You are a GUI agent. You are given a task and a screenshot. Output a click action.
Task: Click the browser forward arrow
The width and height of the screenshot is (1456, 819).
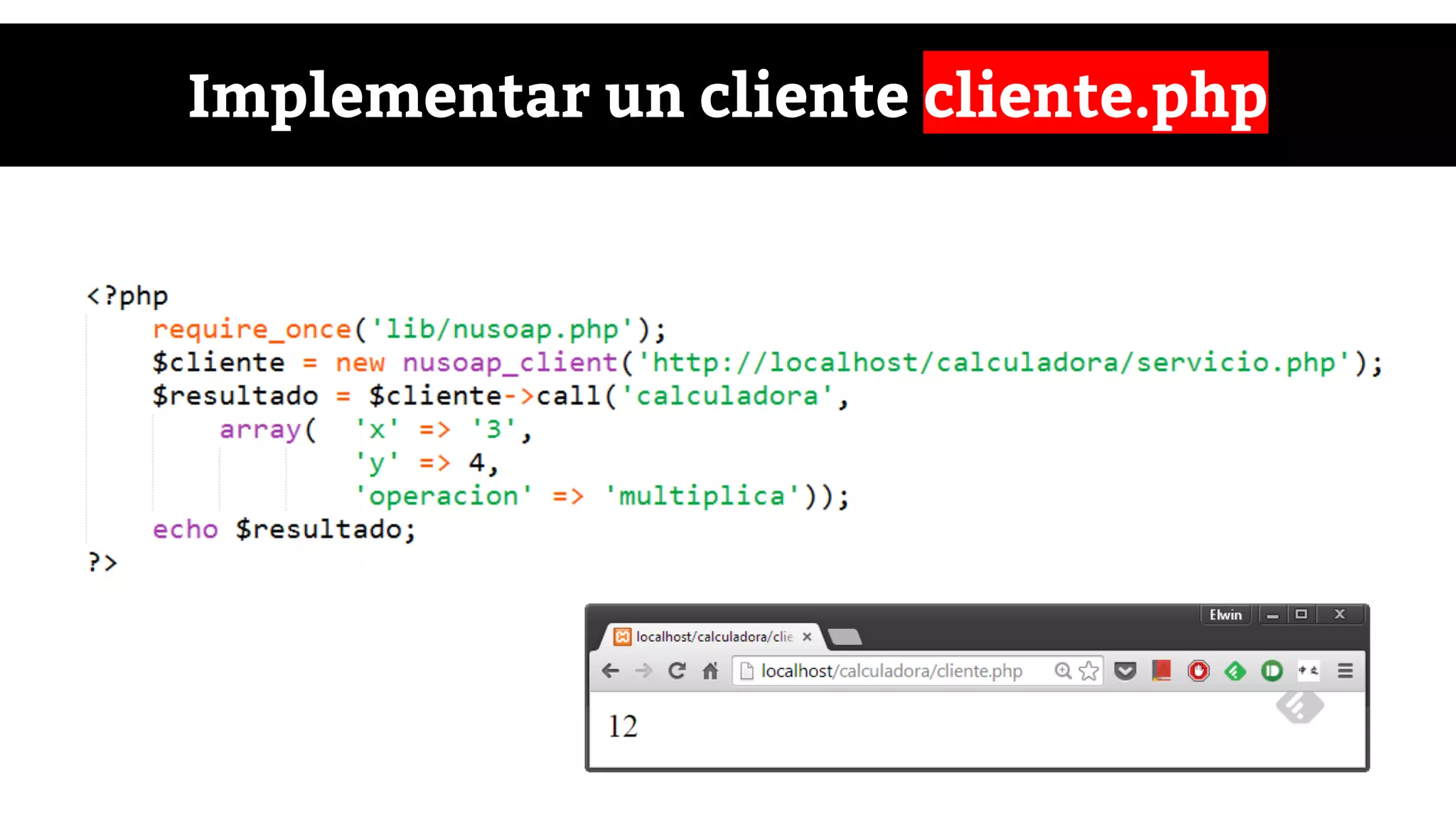[643, 670]
